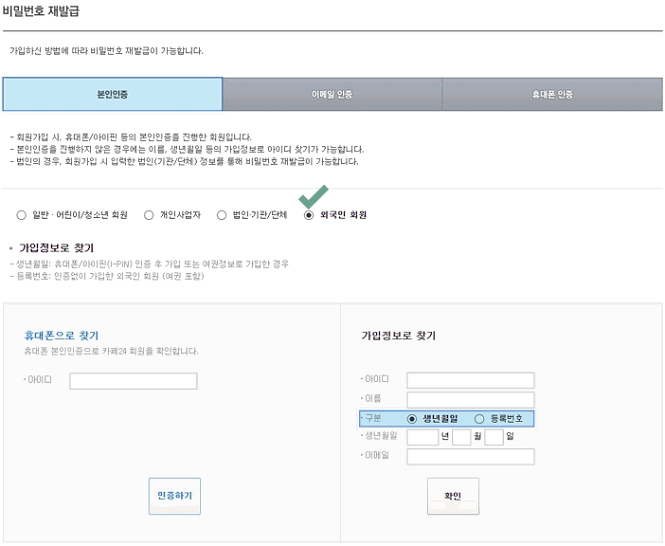Select the 개인사업자 radio option
665x546 pixels.
(149, 215)
